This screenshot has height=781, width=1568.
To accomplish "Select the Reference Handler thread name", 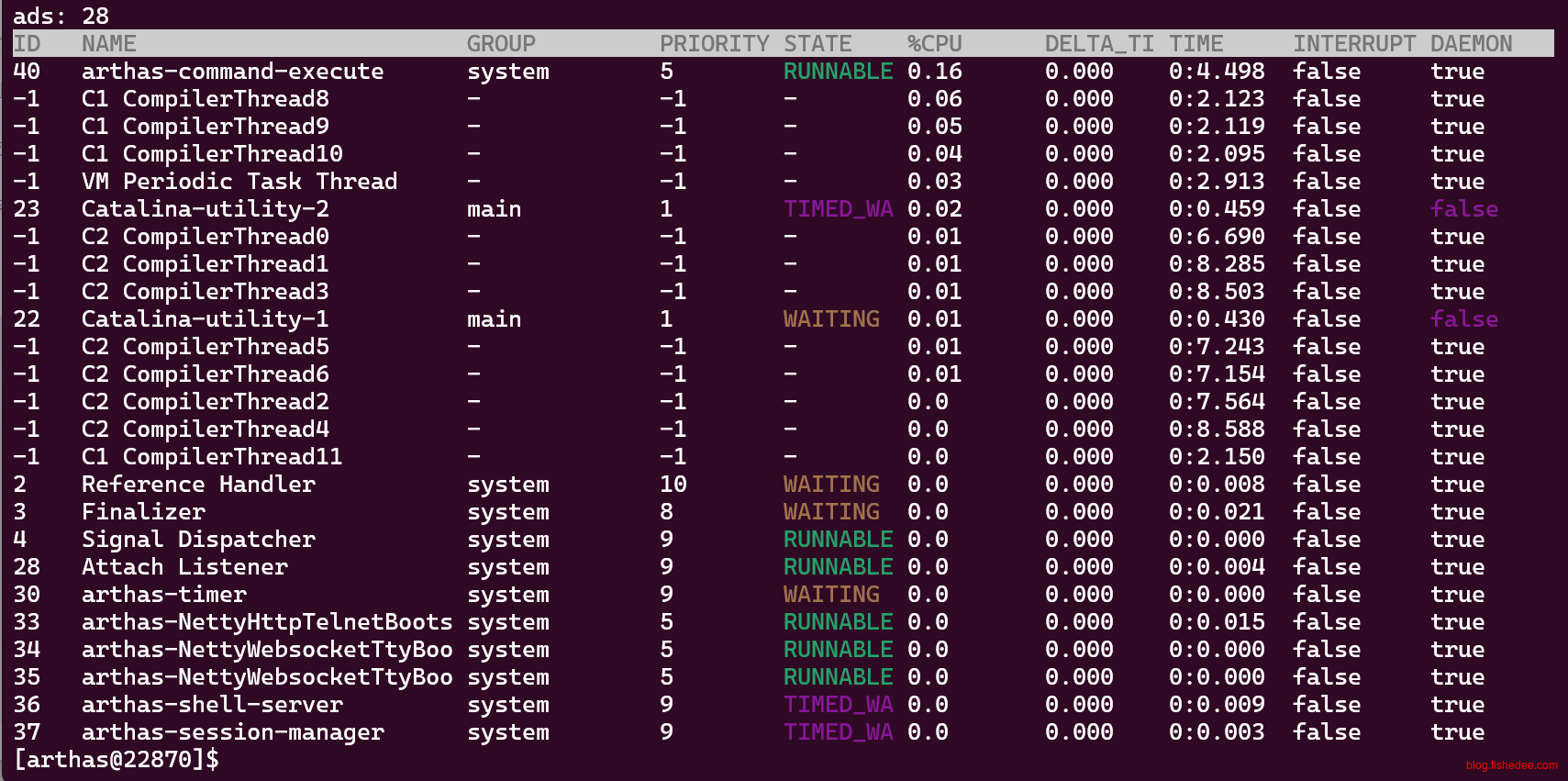I will pos(198,485).
